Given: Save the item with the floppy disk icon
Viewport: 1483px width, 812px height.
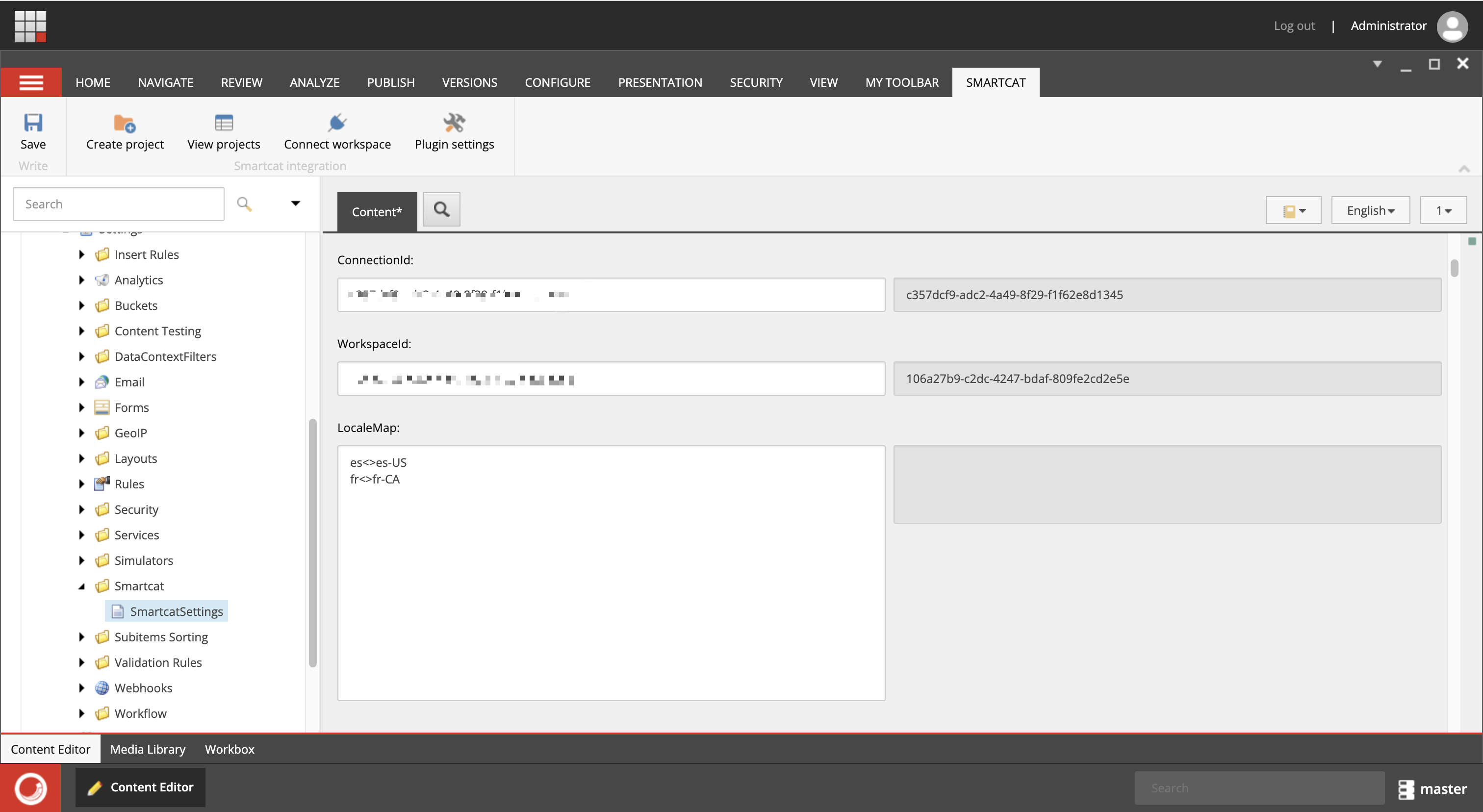Looking at the screenshot, I should point(33,123).
